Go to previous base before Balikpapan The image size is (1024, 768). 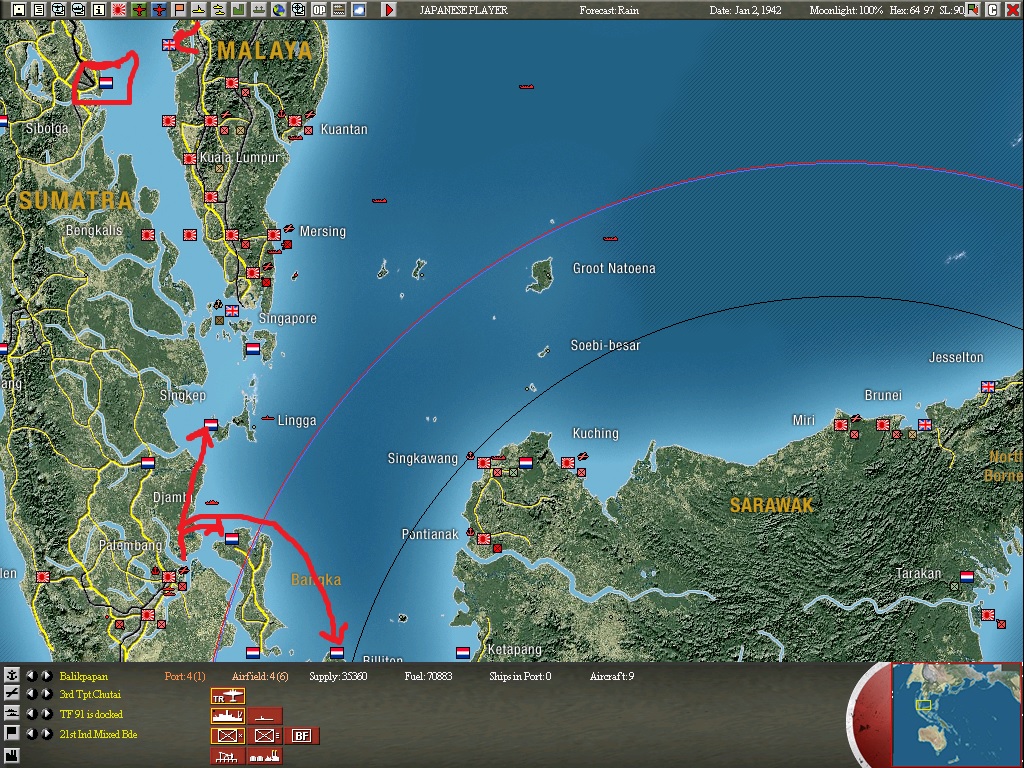point(31,676)
